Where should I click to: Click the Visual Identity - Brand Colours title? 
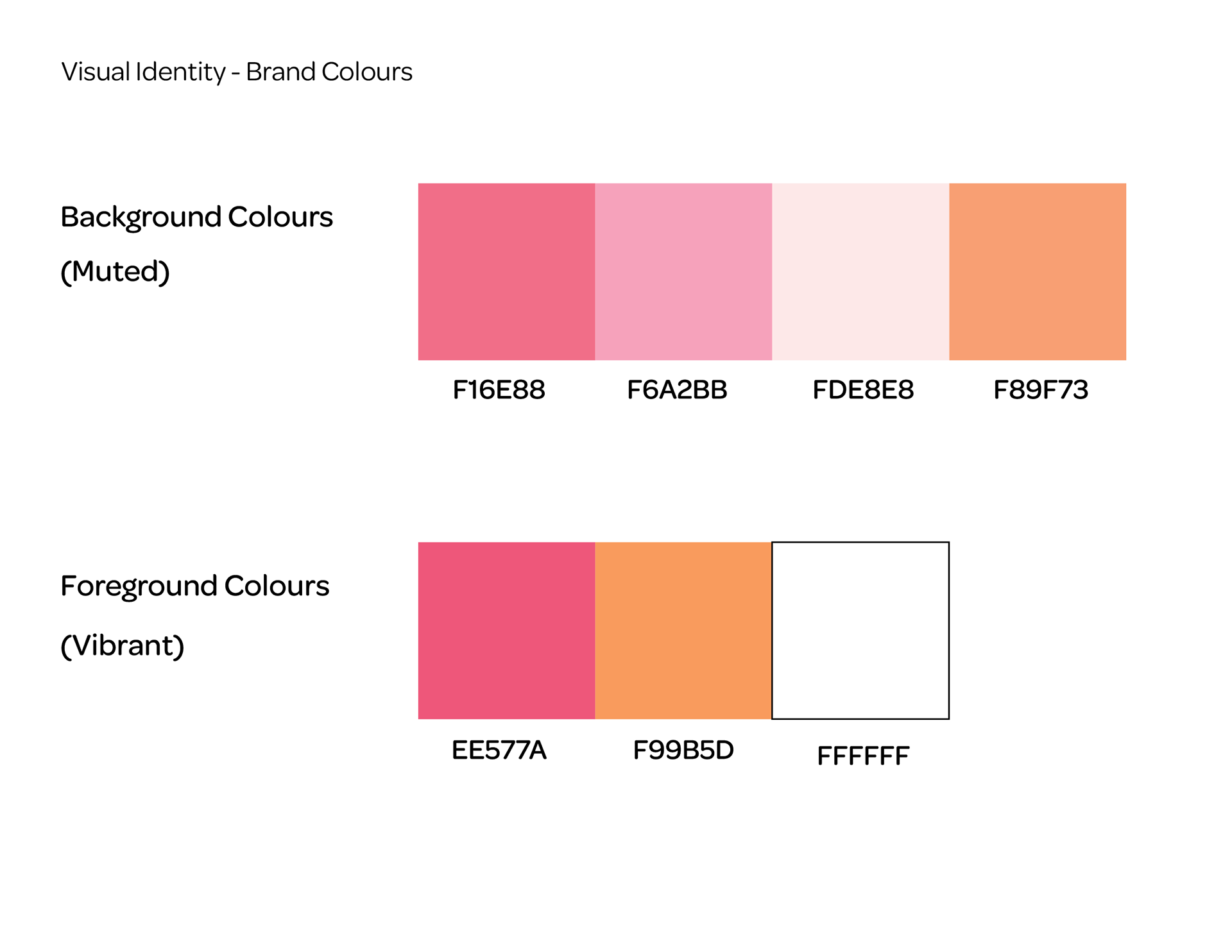tap(237, 72)
